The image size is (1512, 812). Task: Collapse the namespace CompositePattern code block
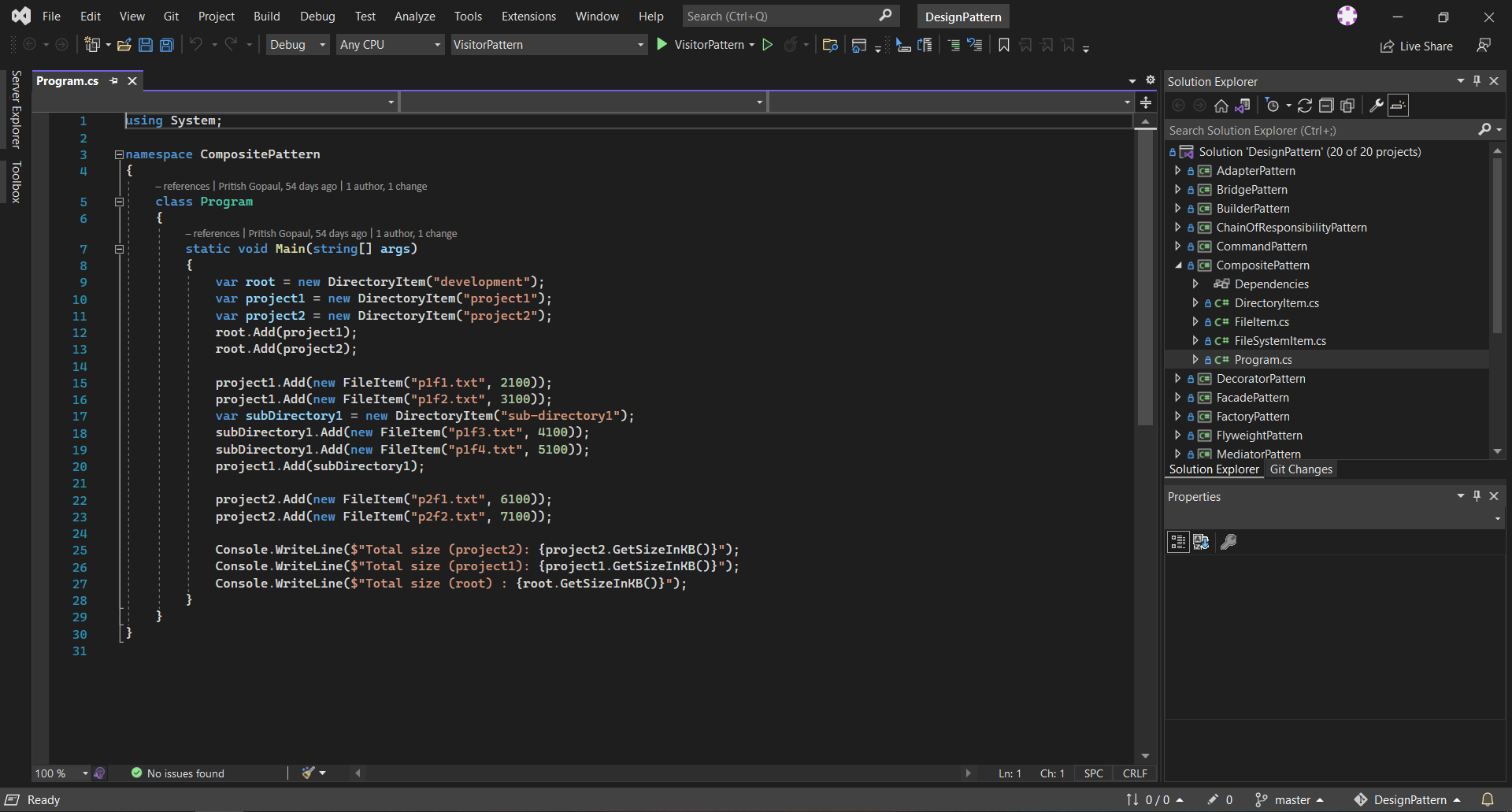click(119, 154)
